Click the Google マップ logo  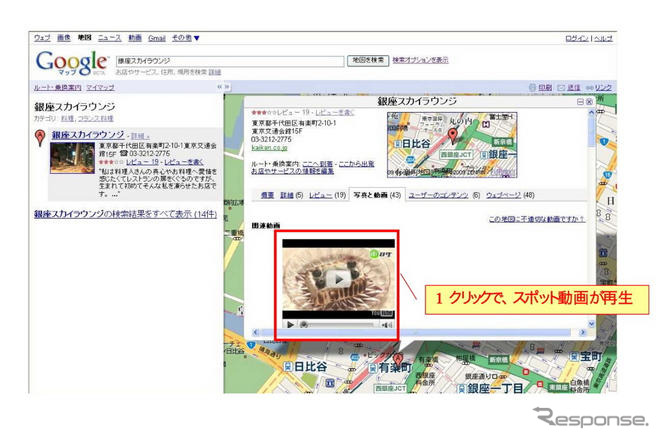72,63
